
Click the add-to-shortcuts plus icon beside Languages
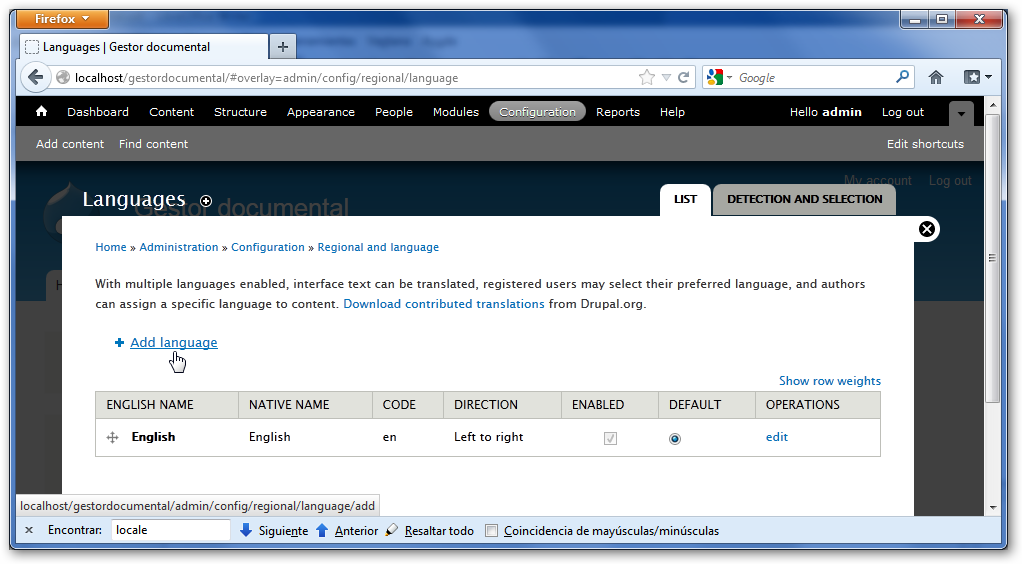[x=206, y=201]
